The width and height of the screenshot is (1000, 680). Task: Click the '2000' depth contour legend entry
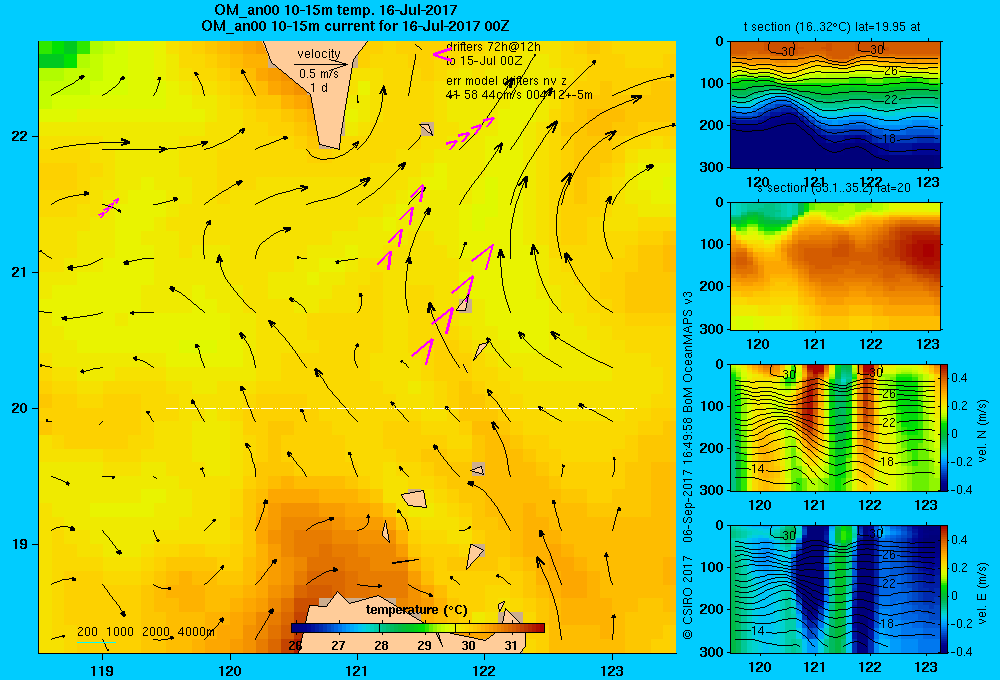click(x=156, y=632)
